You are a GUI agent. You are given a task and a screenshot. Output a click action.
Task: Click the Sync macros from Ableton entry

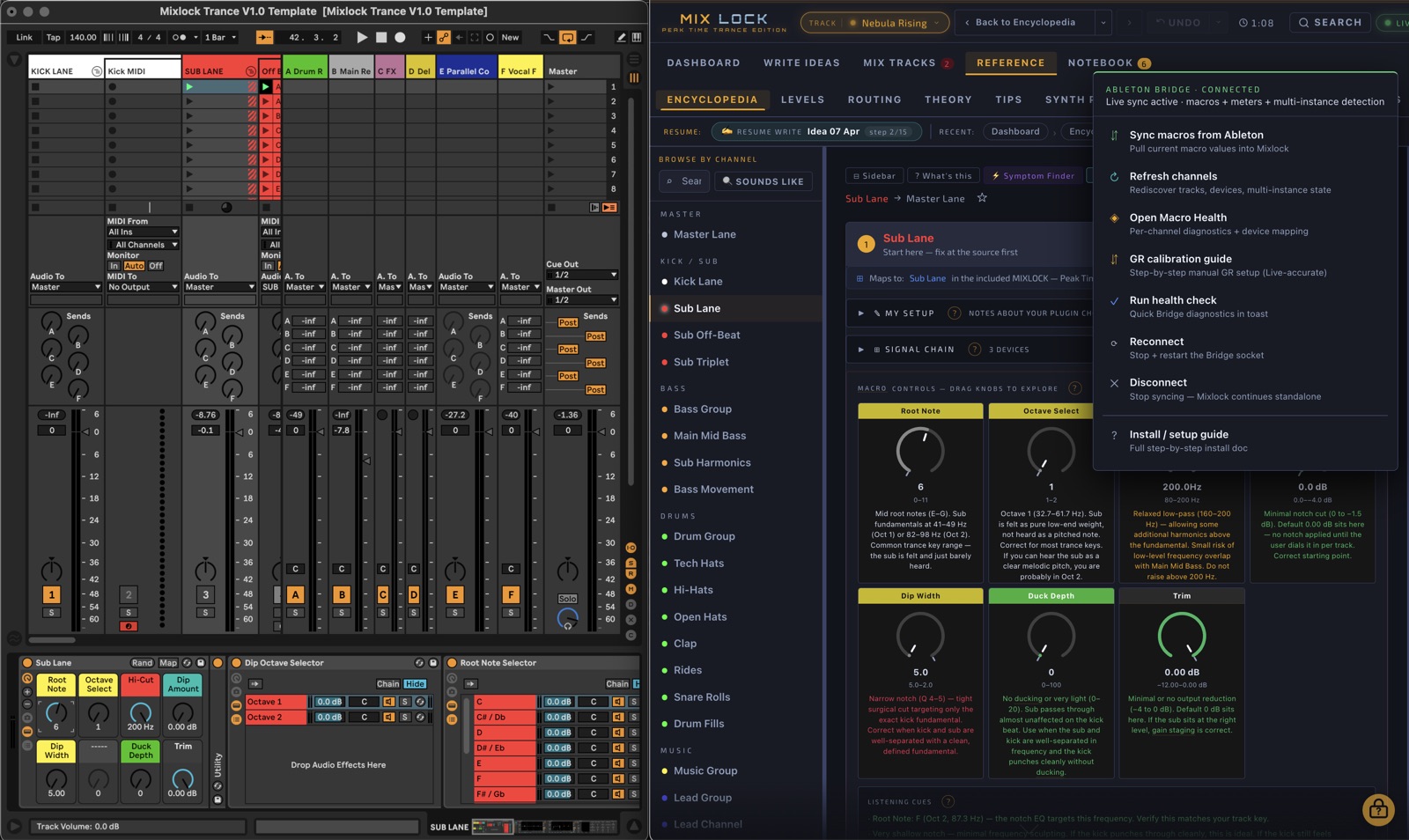pos(1245,142)
